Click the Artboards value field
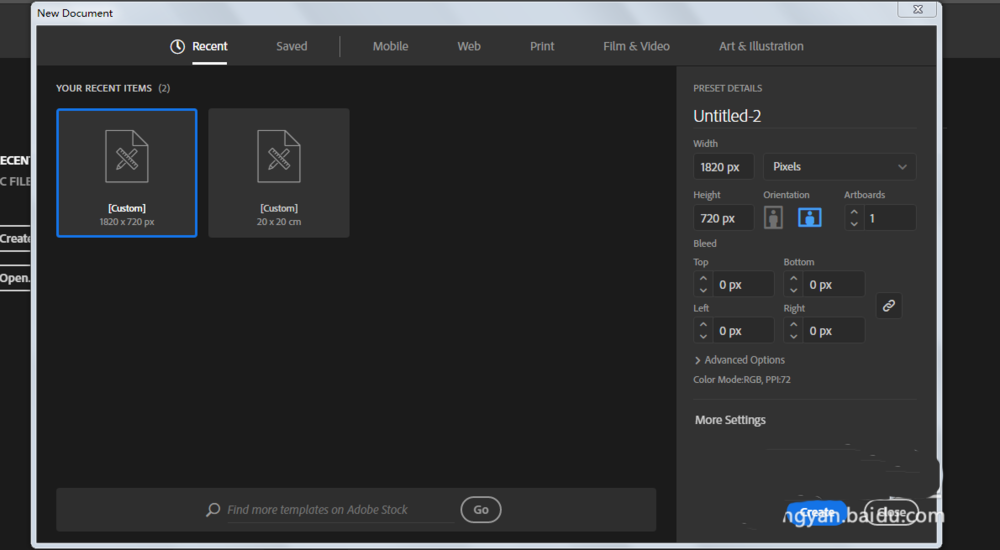 pyautogui.click(x=890, y=218)
